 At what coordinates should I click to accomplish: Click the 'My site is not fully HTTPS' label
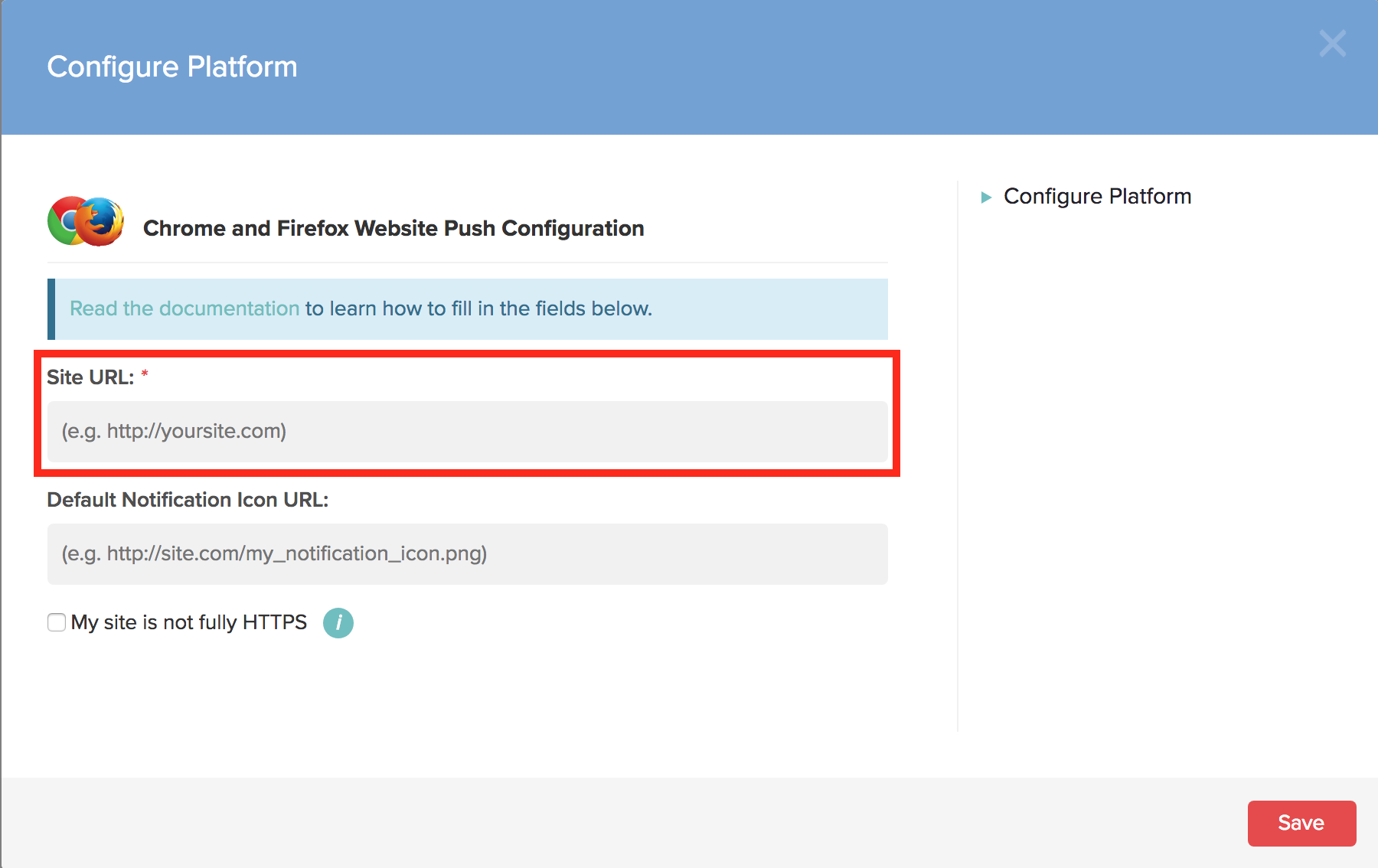(x=188, y=622)
